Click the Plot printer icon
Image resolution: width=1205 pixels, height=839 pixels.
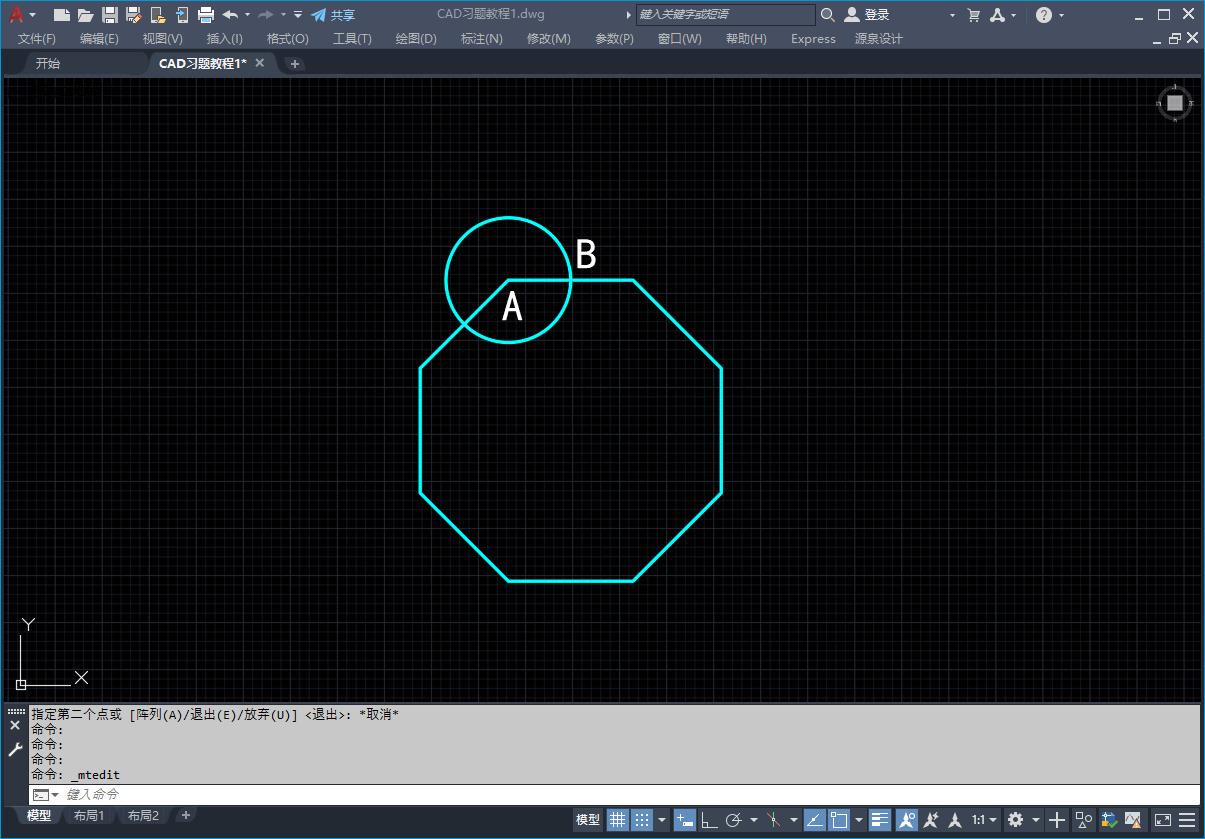tap(206, 15)
